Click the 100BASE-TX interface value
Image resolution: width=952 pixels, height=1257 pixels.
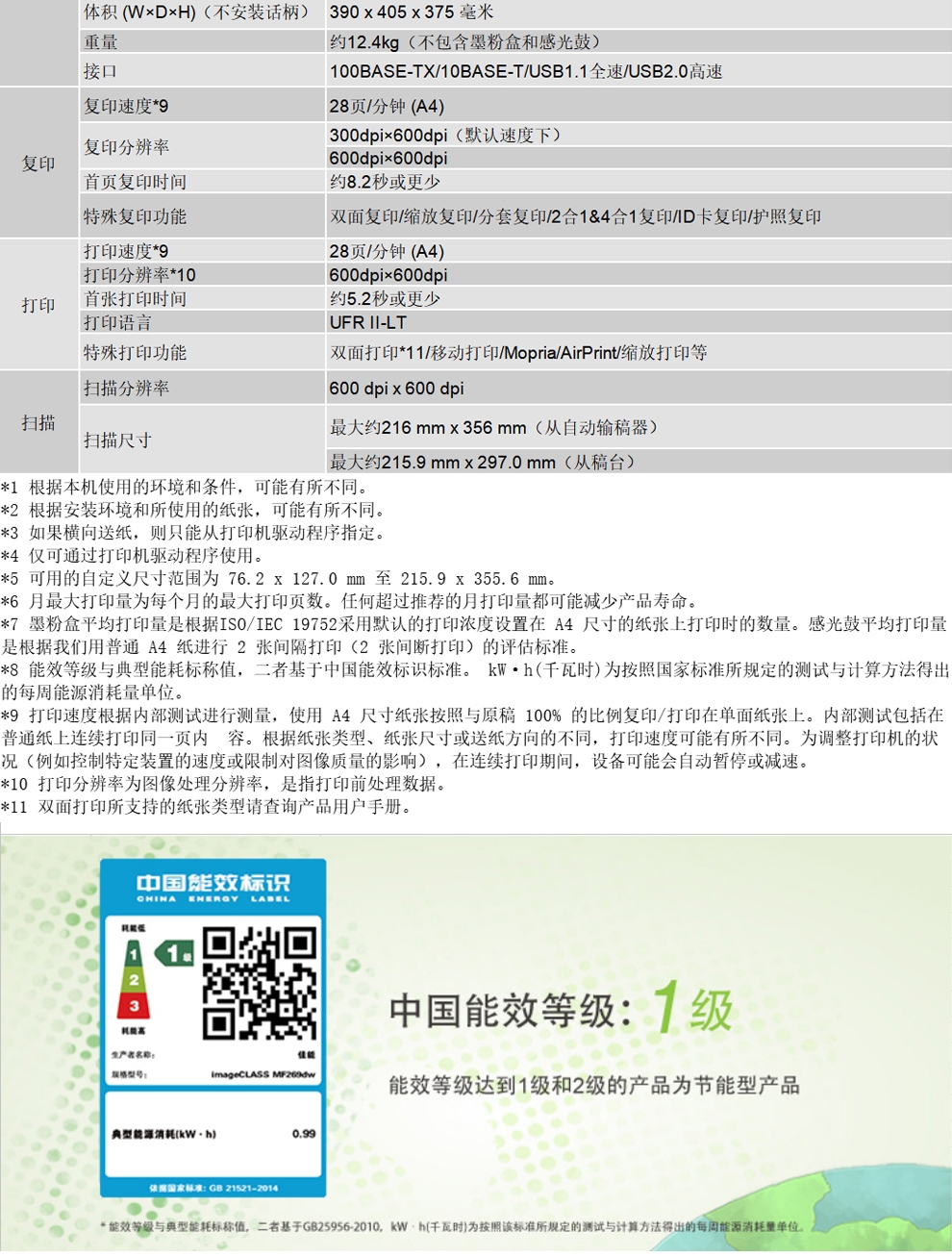click(525, 71)
